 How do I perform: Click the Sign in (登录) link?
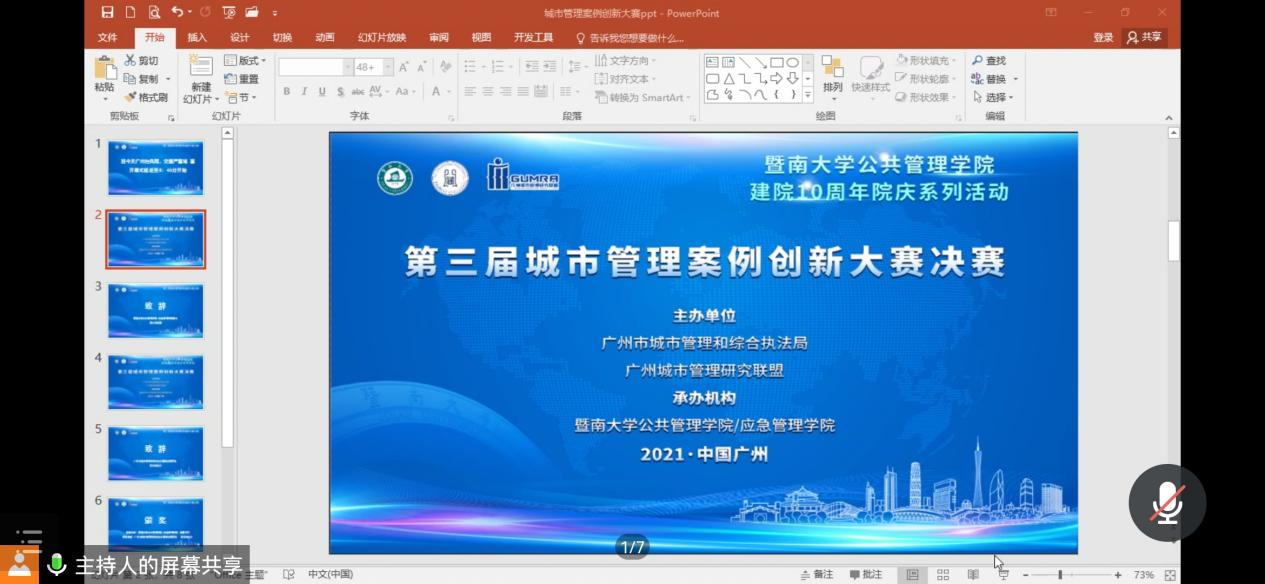(x=1103, y=38)
